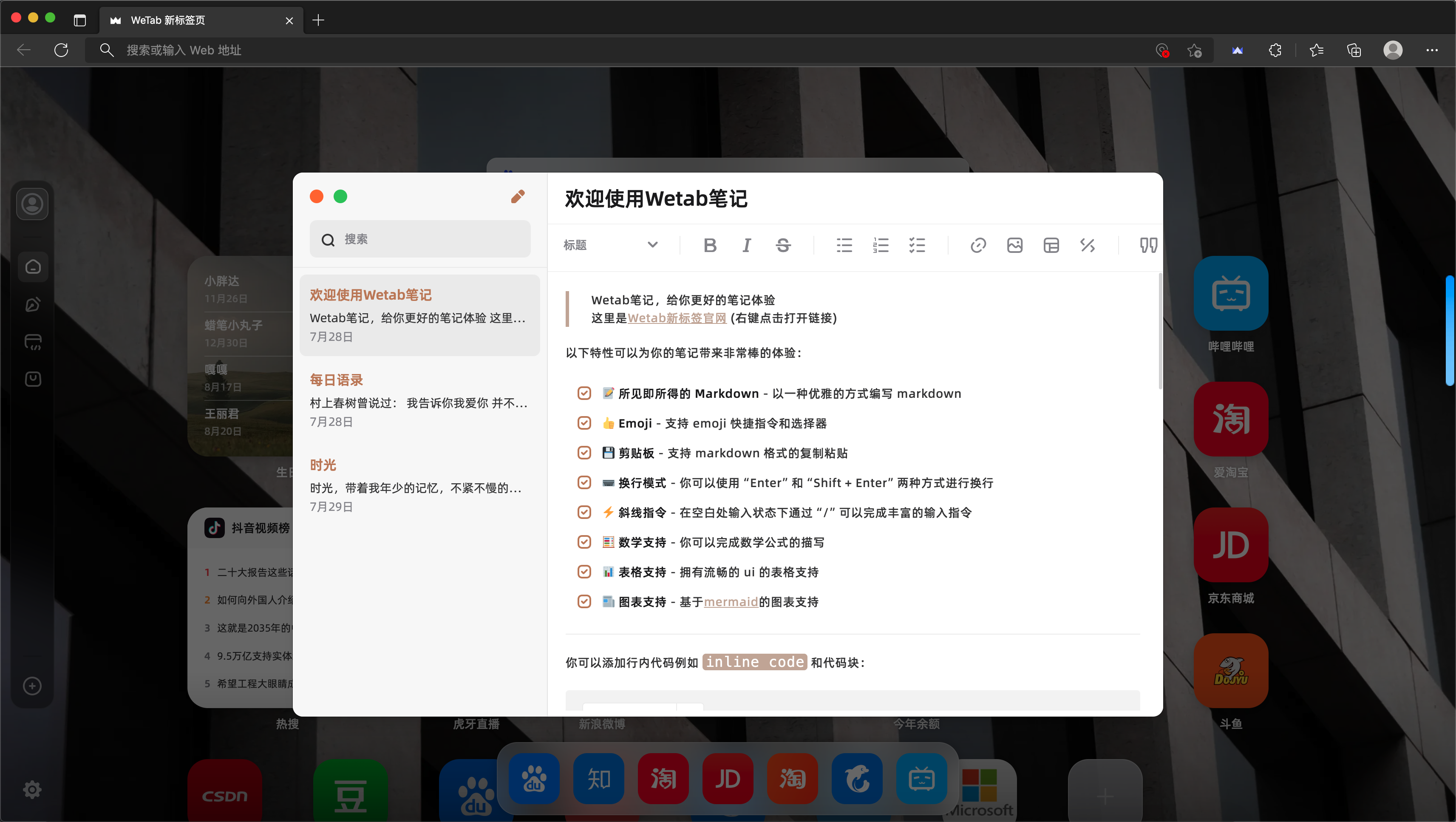Create new note with pencil icon
The image size is (1456, 822).
click(x=518, y=197)
